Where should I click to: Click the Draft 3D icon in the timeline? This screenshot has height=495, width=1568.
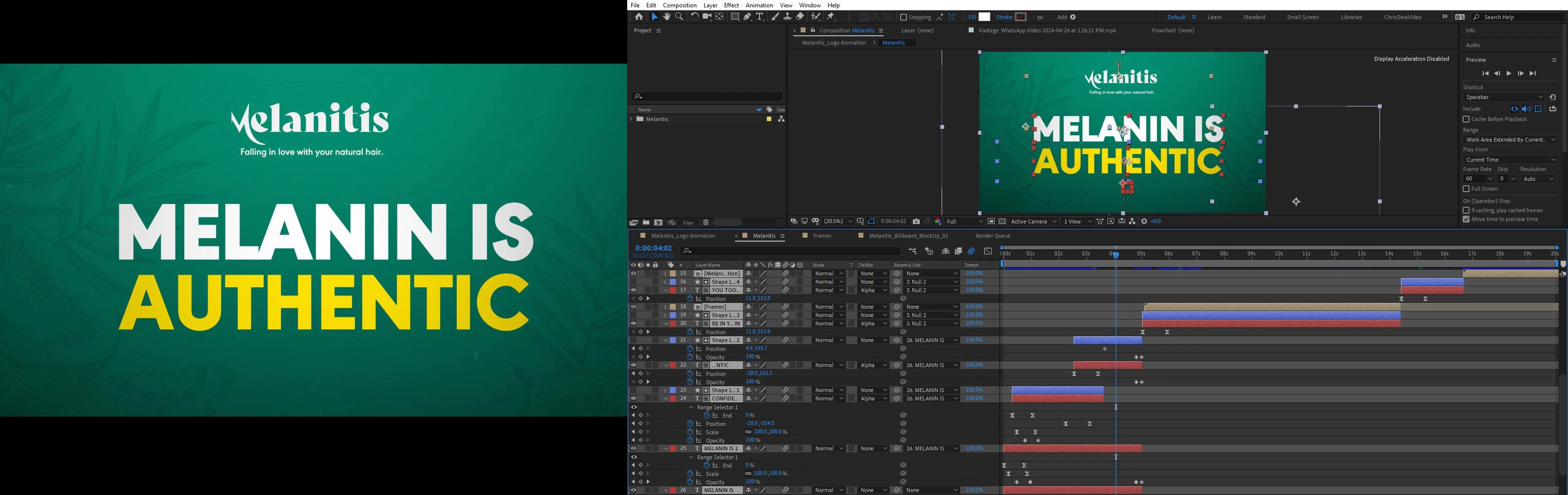930,251
